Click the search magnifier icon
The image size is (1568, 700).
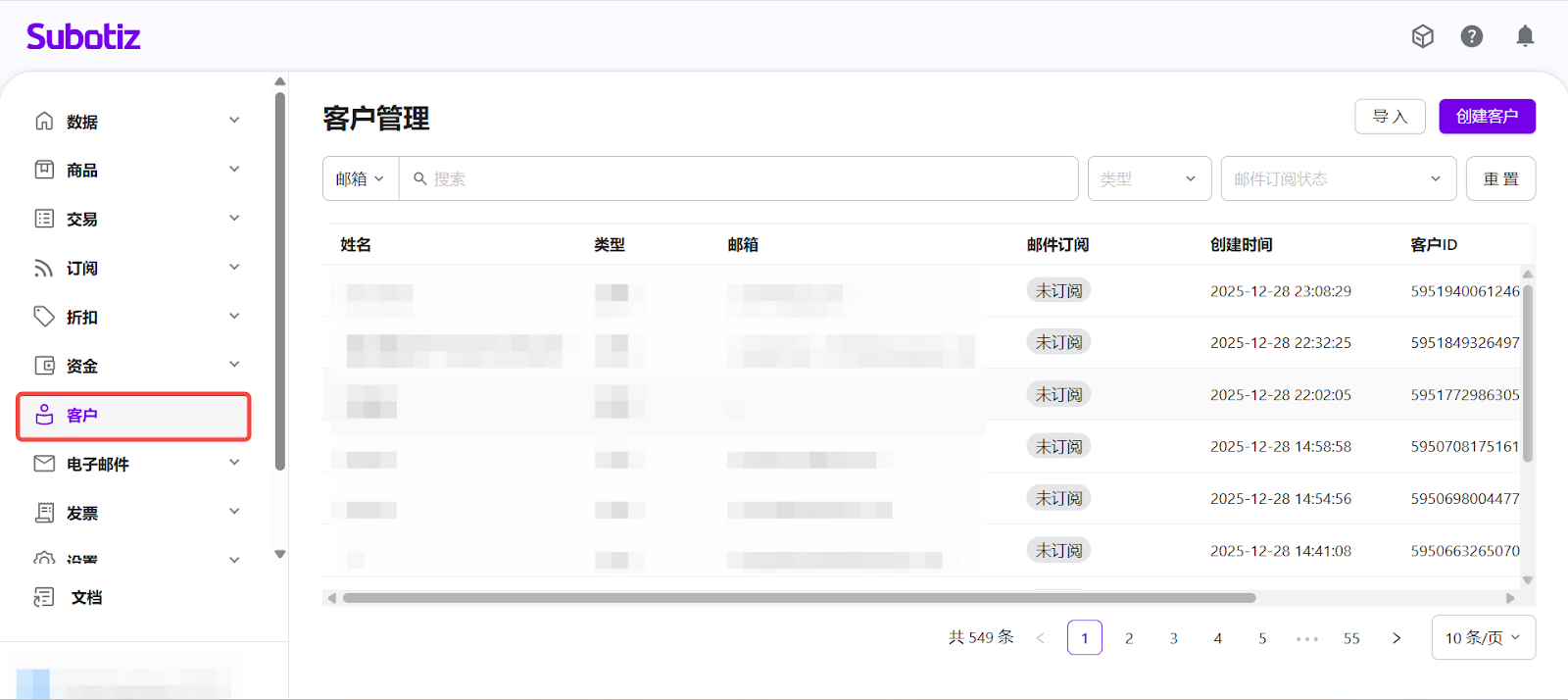pos(419,178)
